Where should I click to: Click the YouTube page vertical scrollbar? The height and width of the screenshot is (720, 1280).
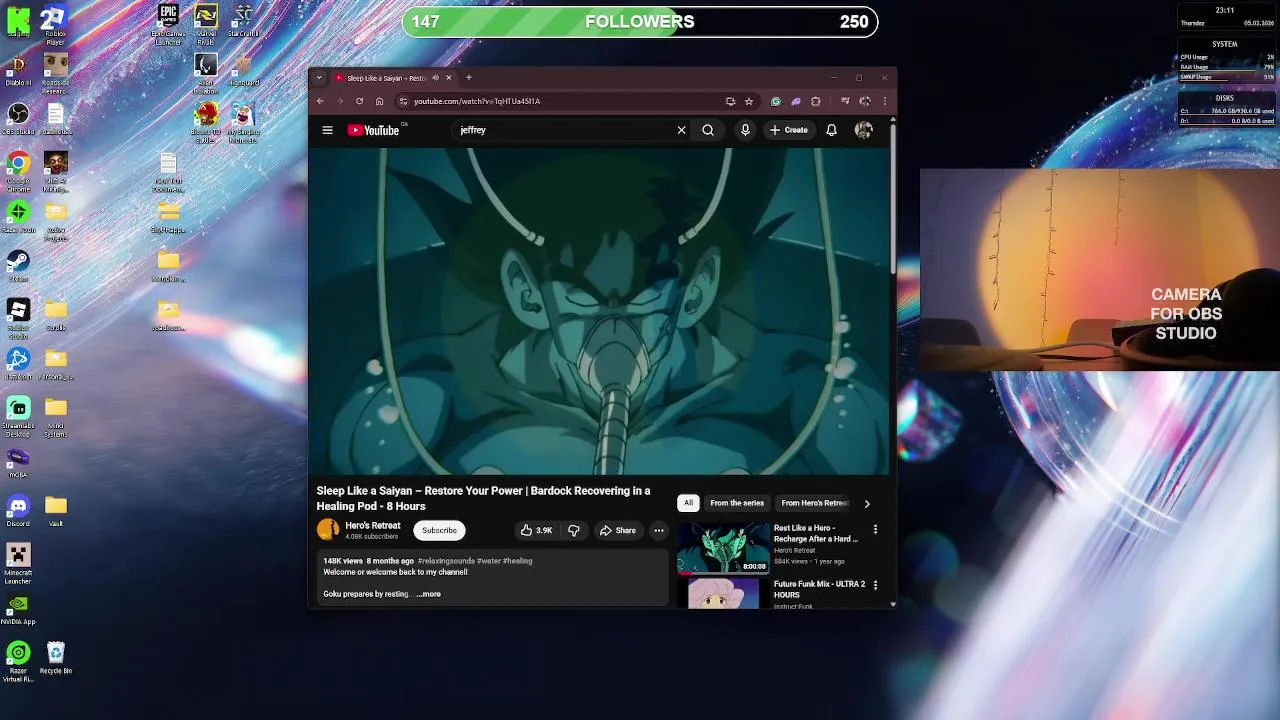click(892, 200)
